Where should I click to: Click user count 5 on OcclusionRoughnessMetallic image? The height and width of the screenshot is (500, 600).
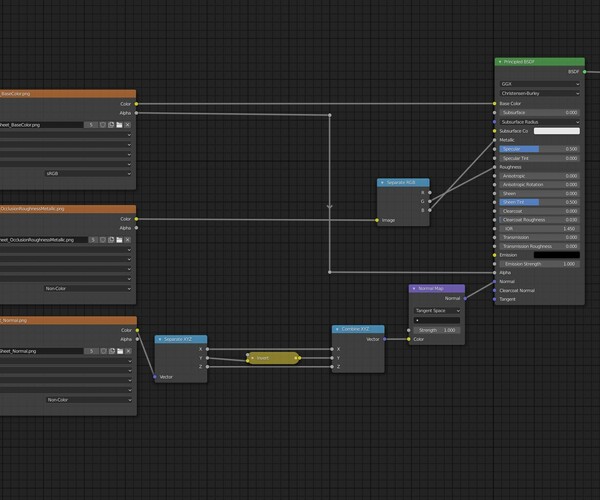tap(93, 240)
